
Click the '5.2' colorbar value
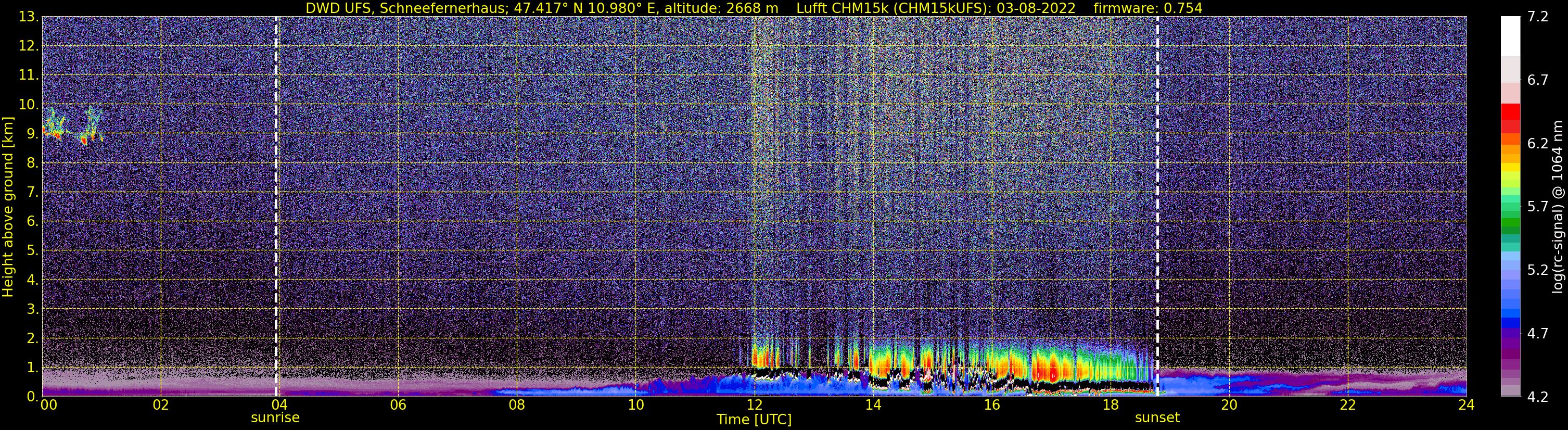(1538, 270)
